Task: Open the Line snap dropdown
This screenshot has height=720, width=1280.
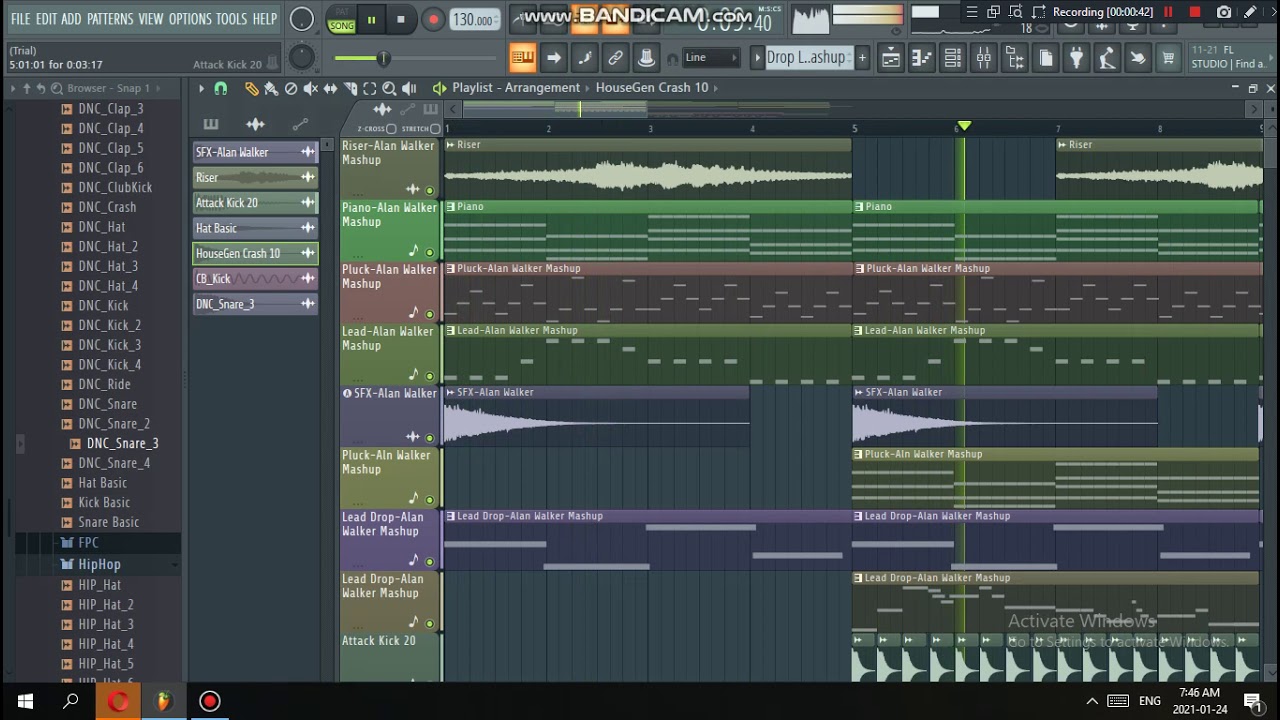Action: click(711, 58)
